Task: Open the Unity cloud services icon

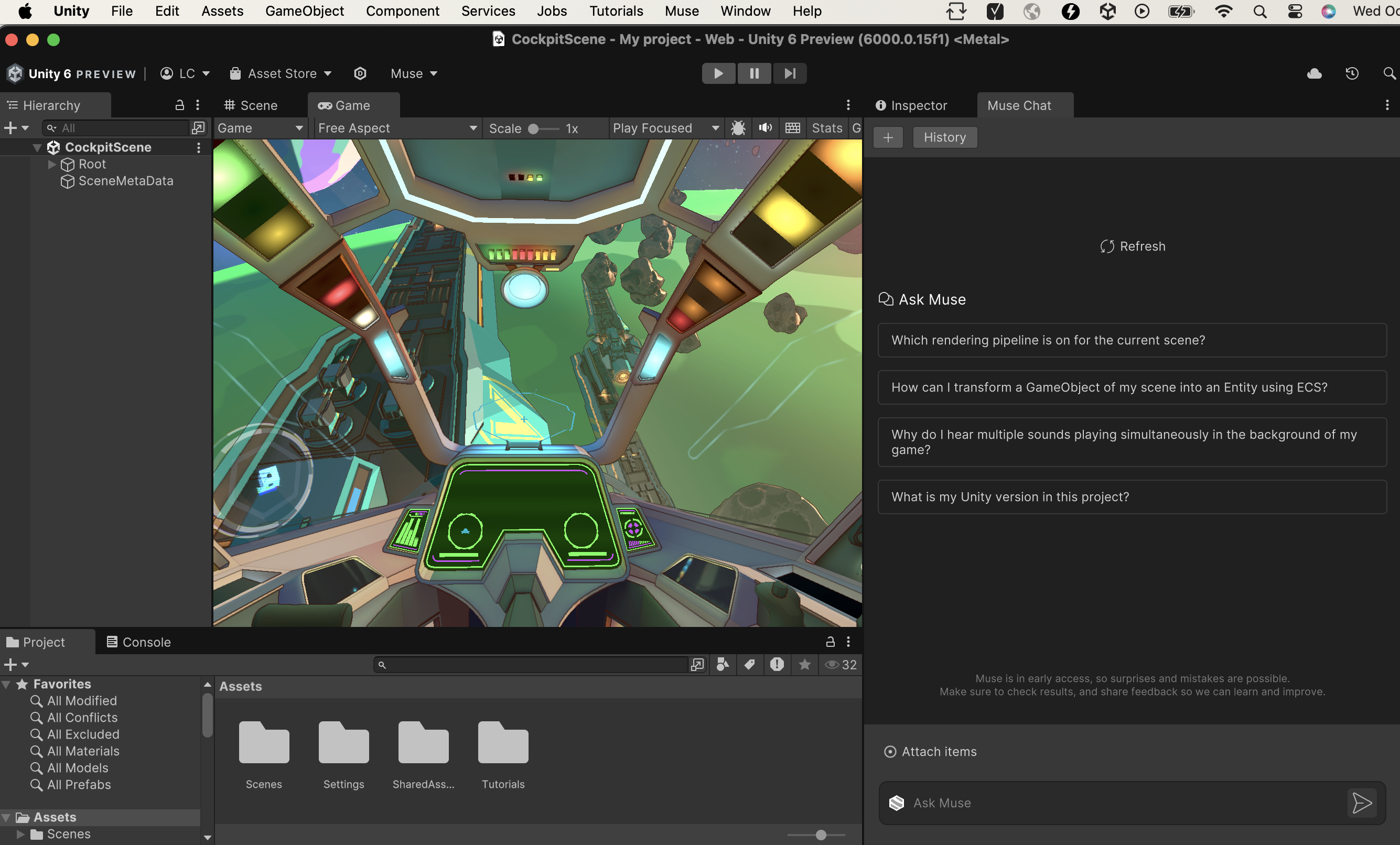Action: tap(1313, 73)
